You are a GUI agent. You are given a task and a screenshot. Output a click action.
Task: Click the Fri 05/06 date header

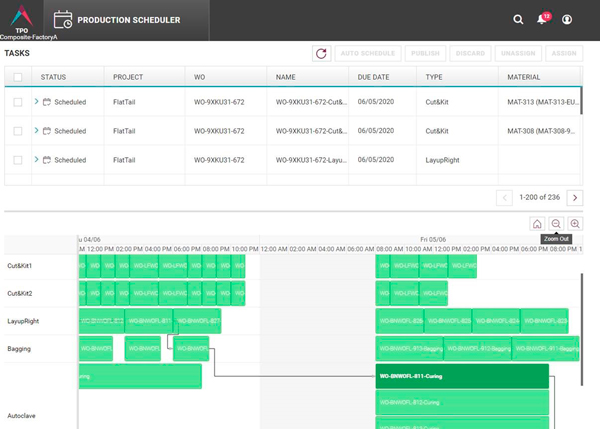click(433, 240)
